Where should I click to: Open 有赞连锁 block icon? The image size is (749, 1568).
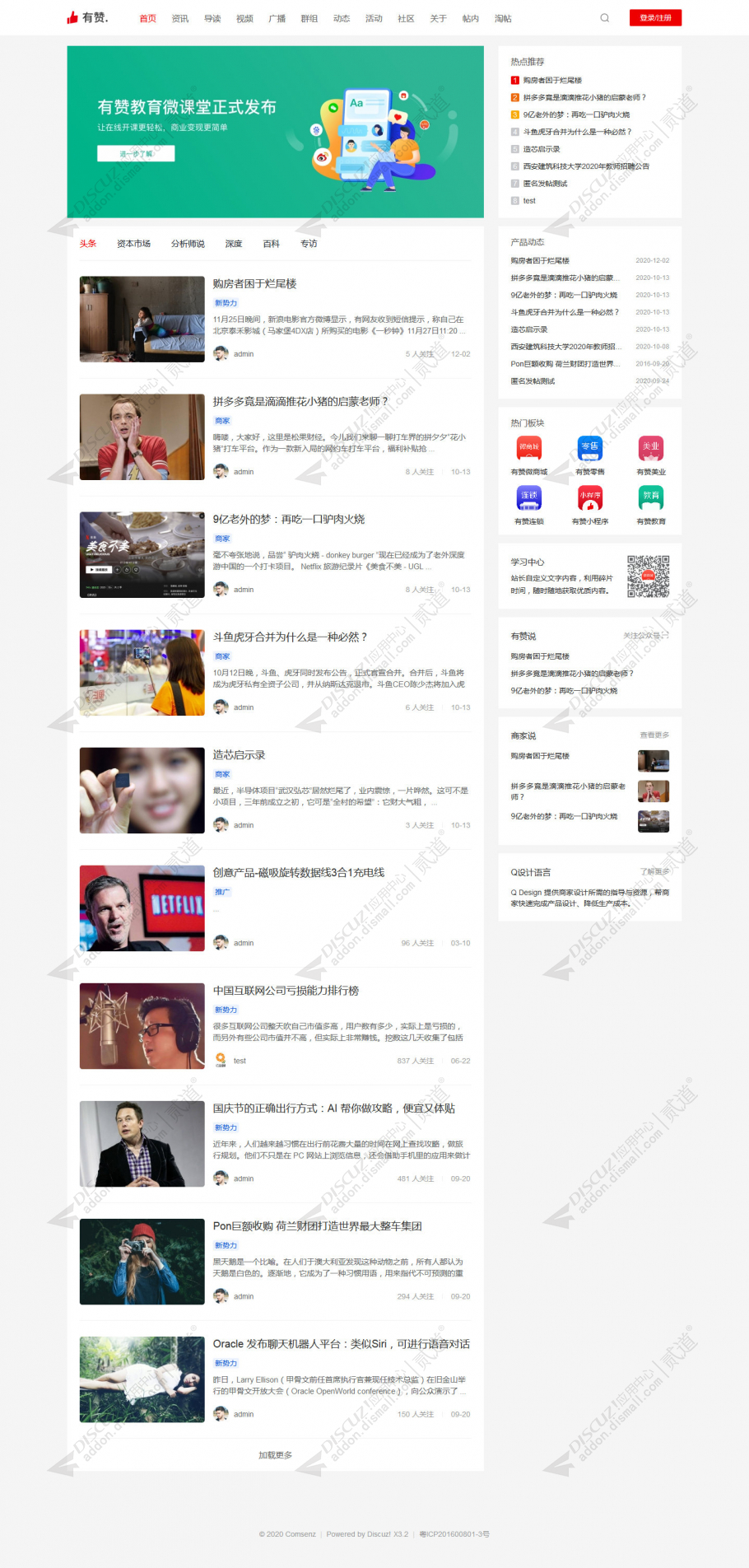528,497
